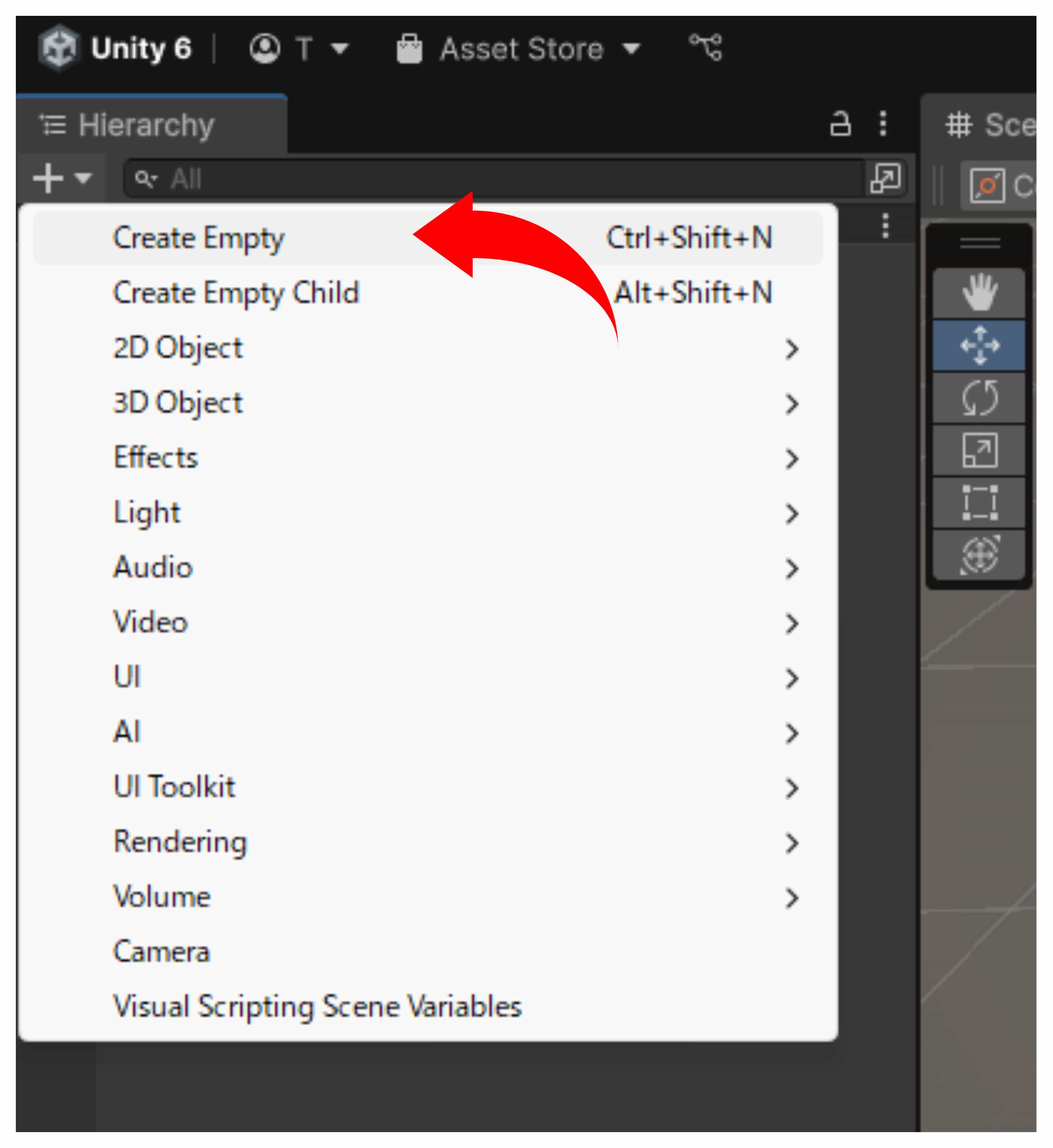1053x1148 pixels.
Task: Choose Create Empty from menu
Action: (x=198, y=238)
